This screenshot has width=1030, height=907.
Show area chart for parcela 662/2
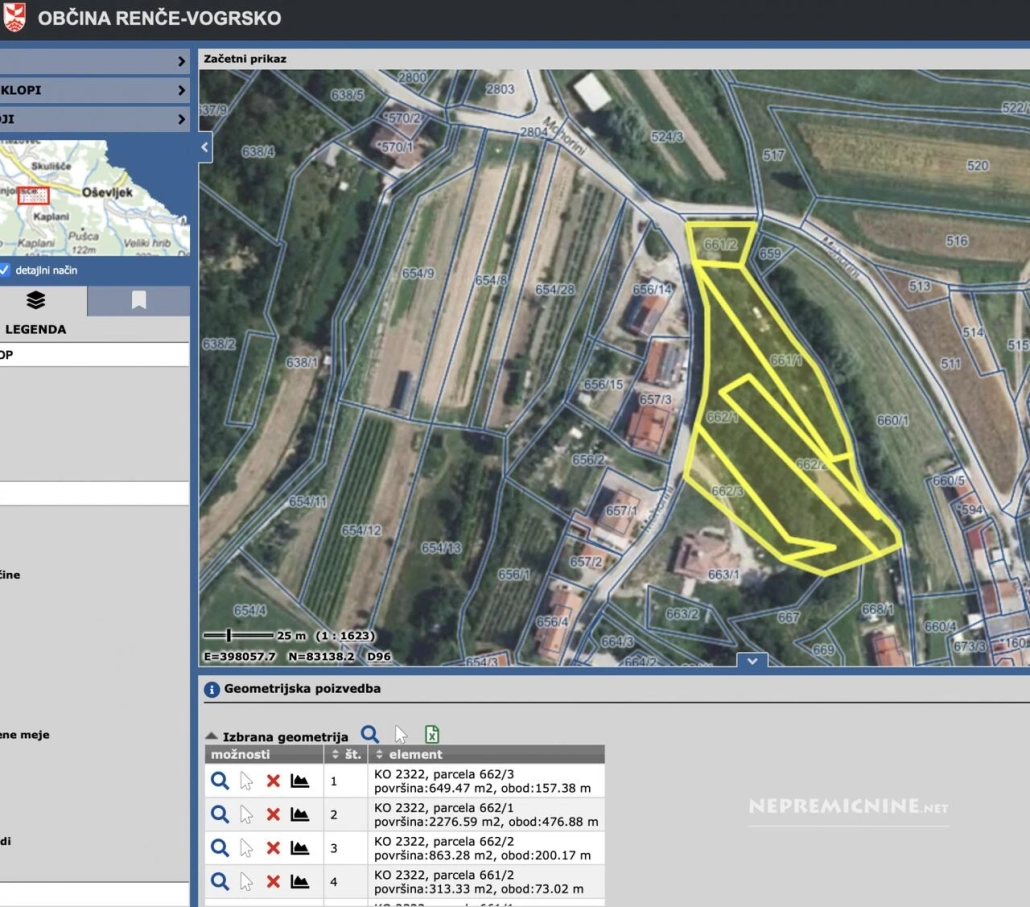click(x=299, y=848)
